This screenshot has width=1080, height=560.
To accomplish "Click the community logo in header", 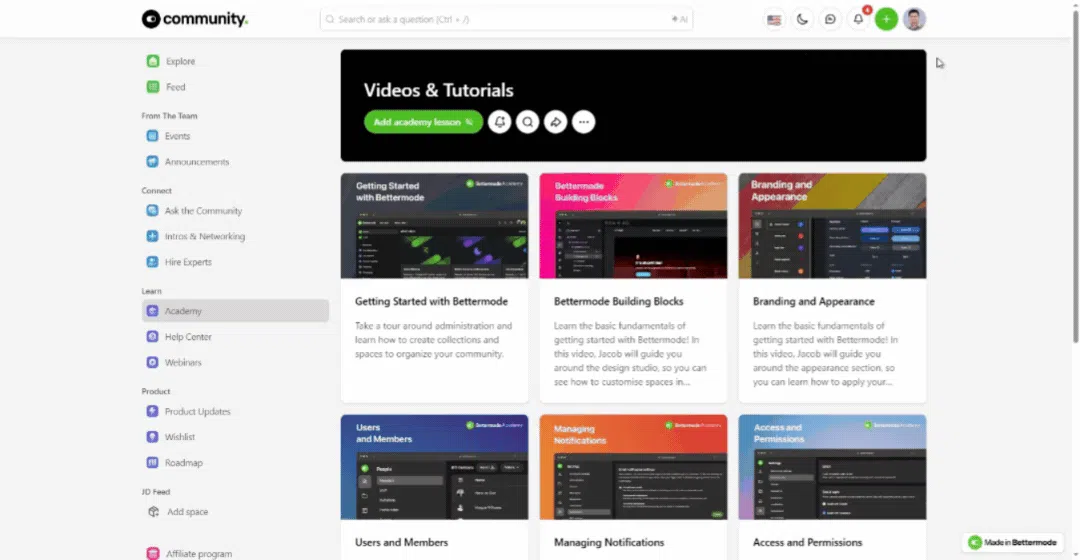I will point(195,19).
